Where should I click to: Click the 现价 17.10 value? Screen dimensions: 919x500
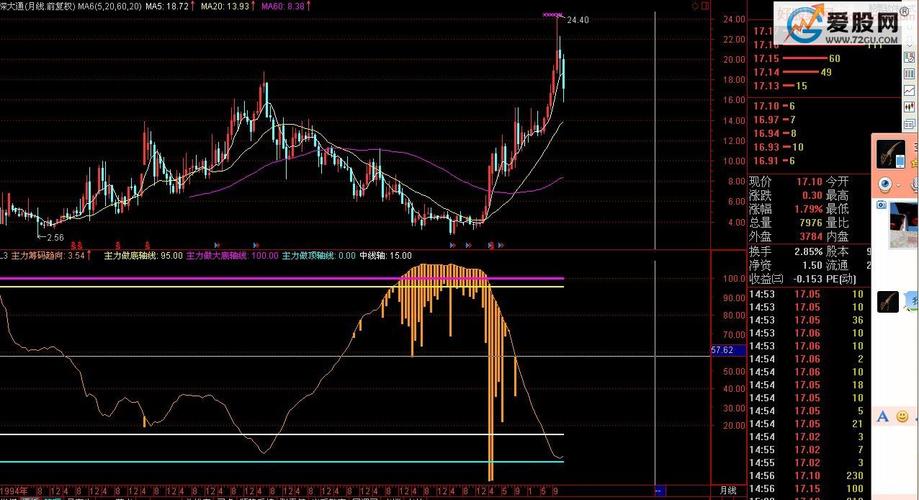(x=809, y=182)
